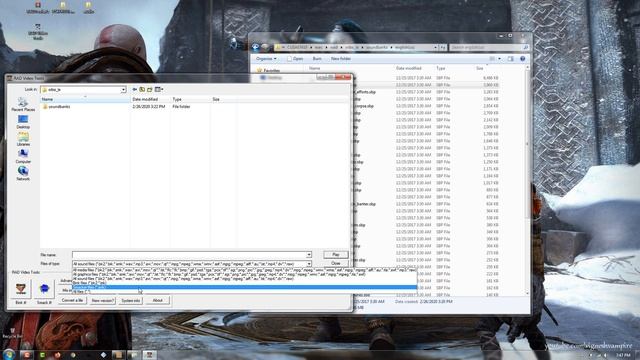This screenshot has width=640, height=360.
Task: Open Computer in the file dialog sidebar
Action: pos(23,156)
